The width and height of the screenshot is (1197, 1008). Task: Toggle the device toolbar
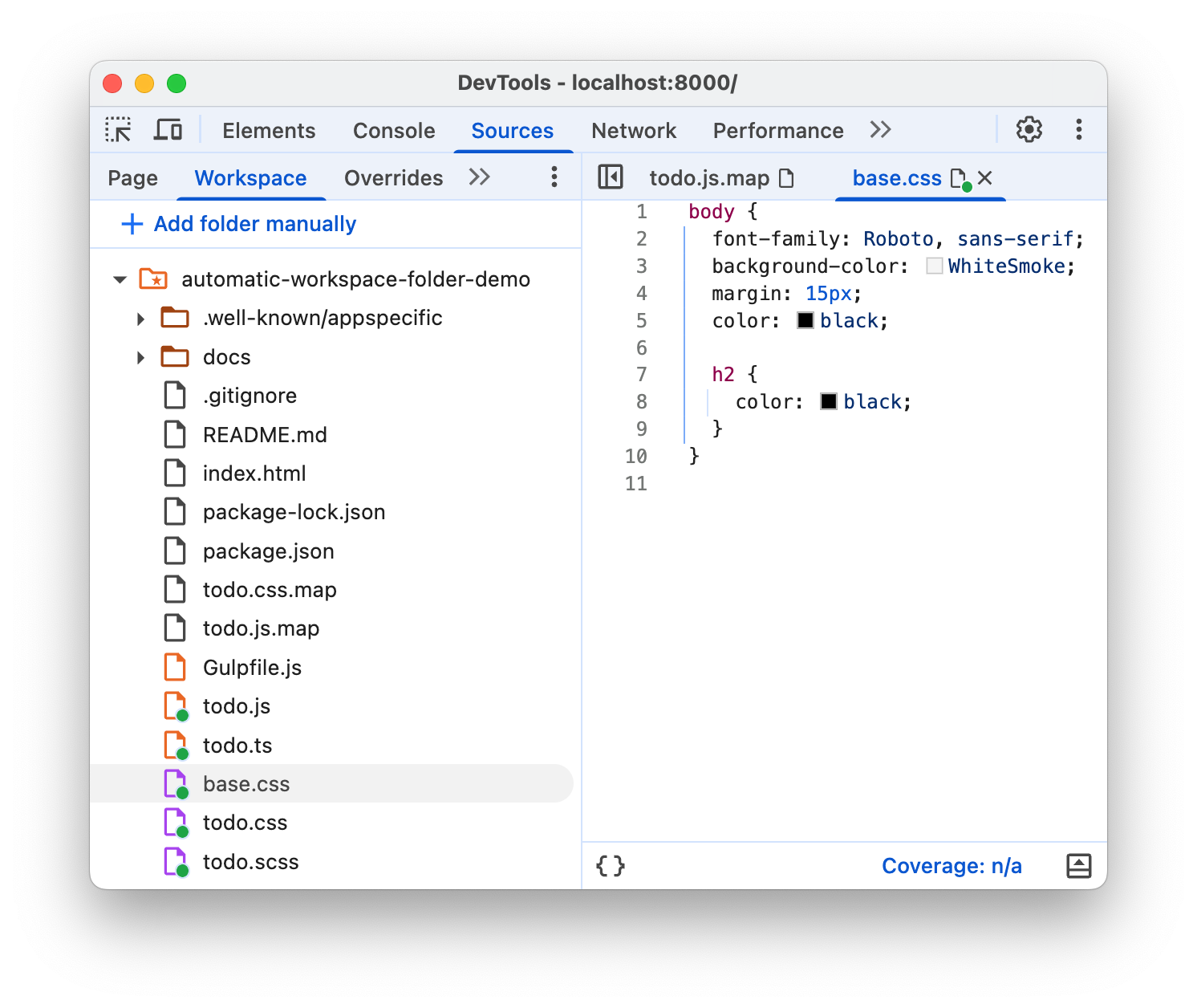coord(168,129)
